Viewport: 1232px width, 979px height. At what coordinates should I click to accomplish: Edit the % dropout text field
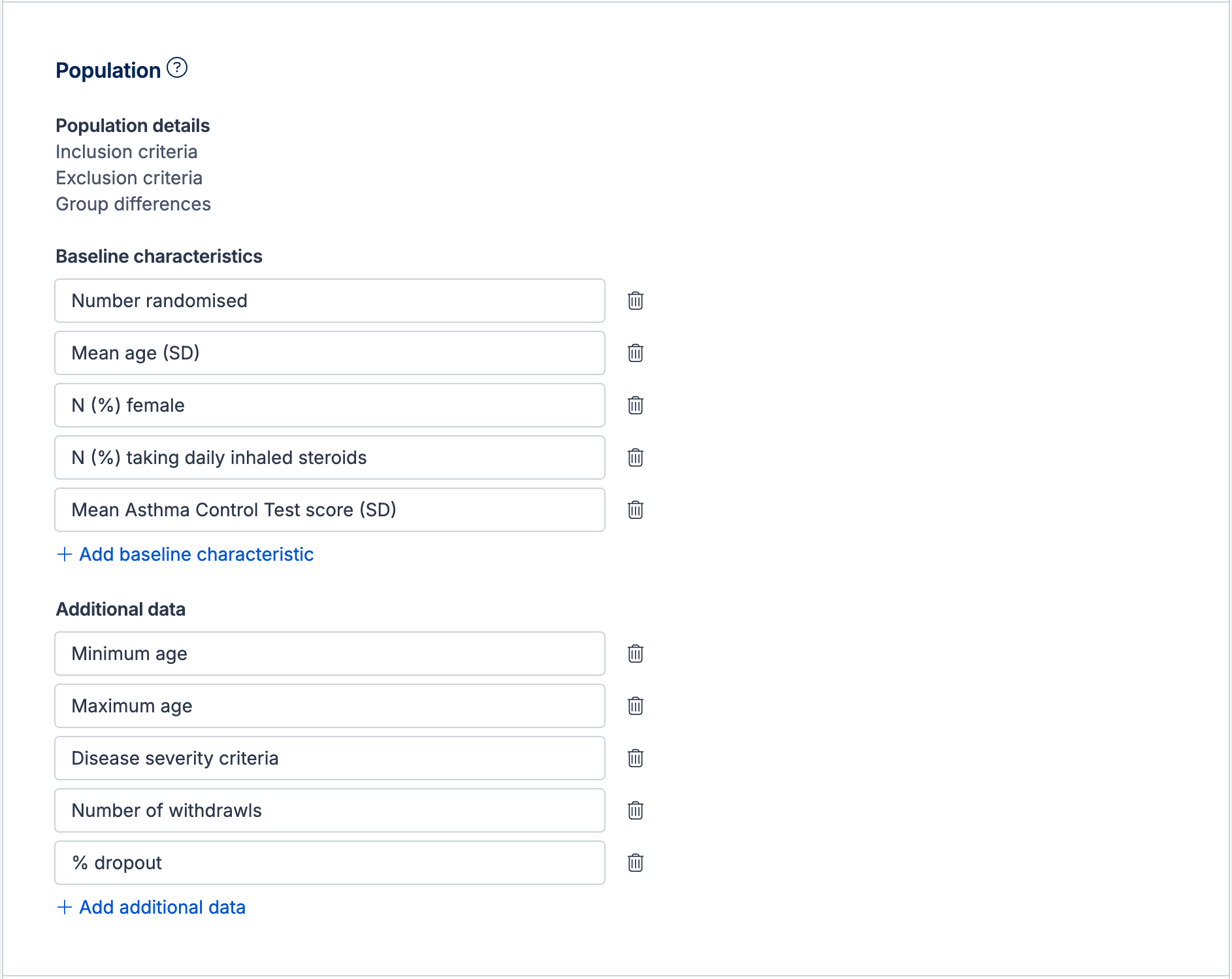pos(330,863)
